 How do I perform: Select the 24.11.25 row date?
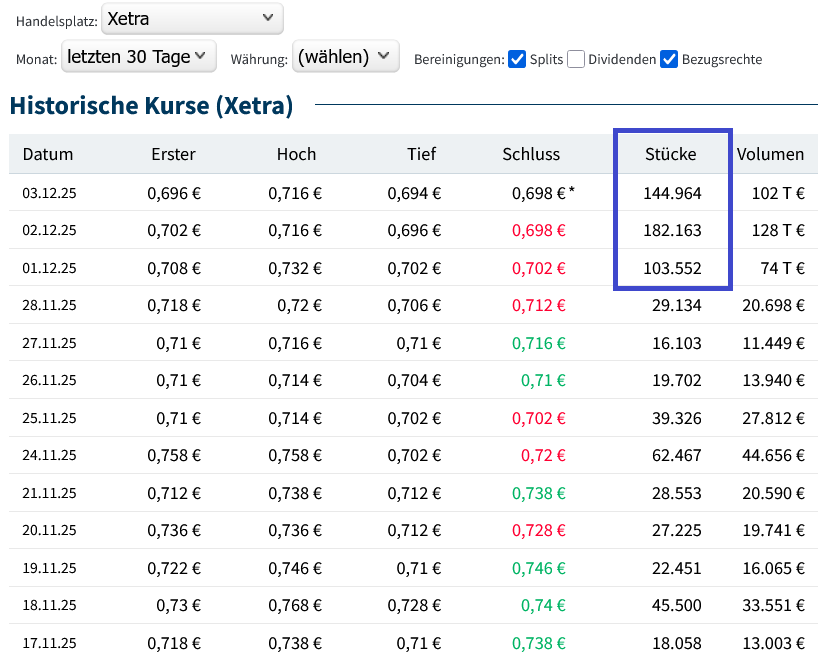tap(49, 455)
